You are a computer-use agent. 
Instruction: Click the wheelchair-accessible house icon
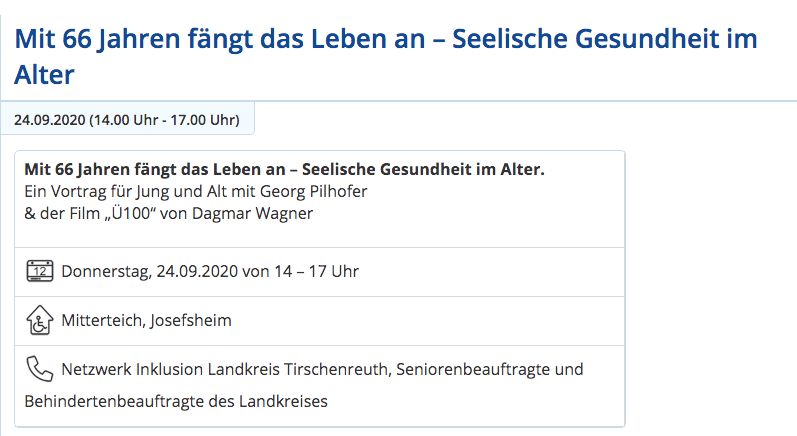click(40, 320)
